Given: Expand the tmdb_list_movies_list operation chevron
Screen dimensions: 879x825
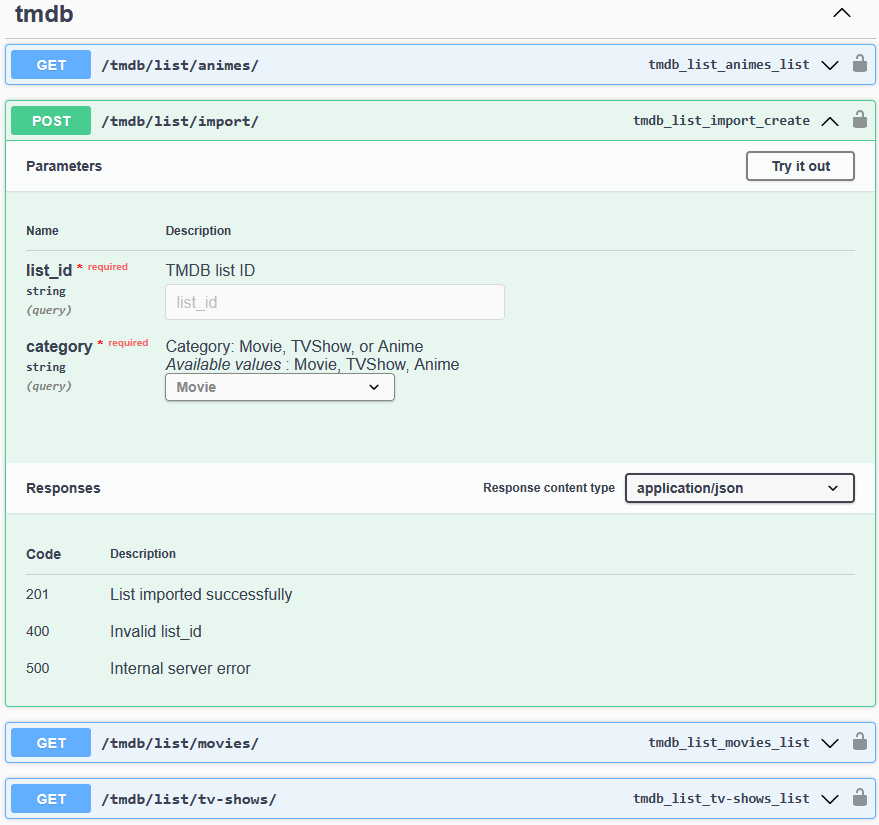Looking at the screenshot, I should [830, 743].
